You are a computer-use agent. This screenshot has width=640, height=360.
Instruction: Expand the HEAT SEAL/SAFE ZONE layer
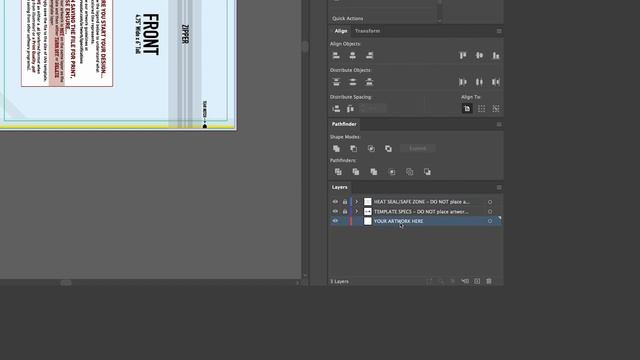tap(357, 202)
